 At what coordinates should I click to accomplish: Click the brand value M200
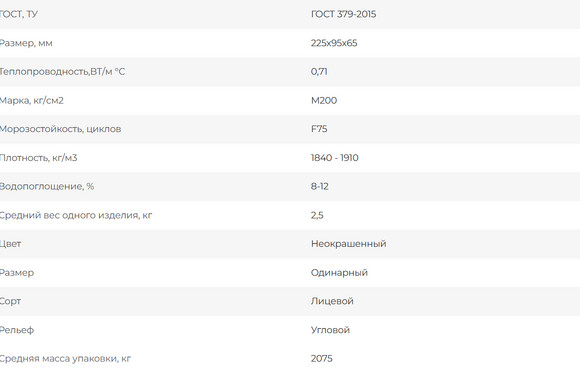[324, 100]
